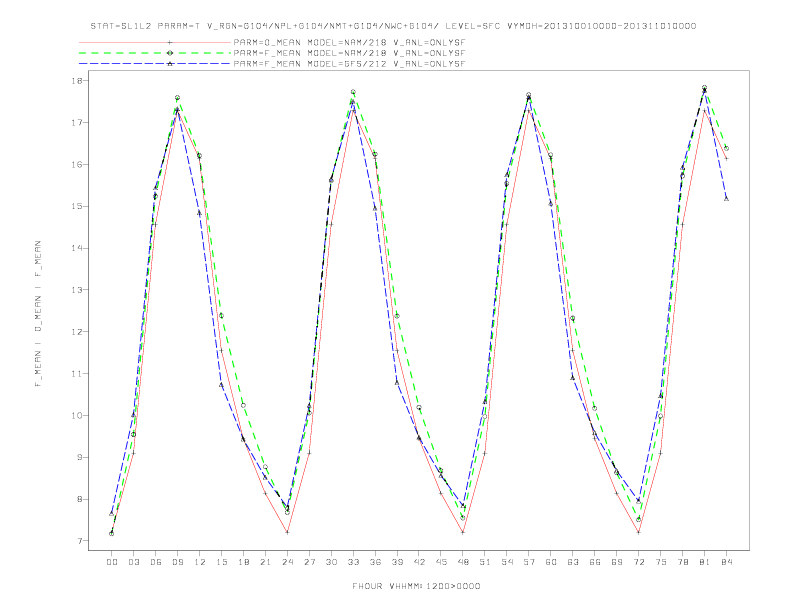Click the green dashed line sample in legend
This screenshot has width=792, height=612.
[155, 53]
